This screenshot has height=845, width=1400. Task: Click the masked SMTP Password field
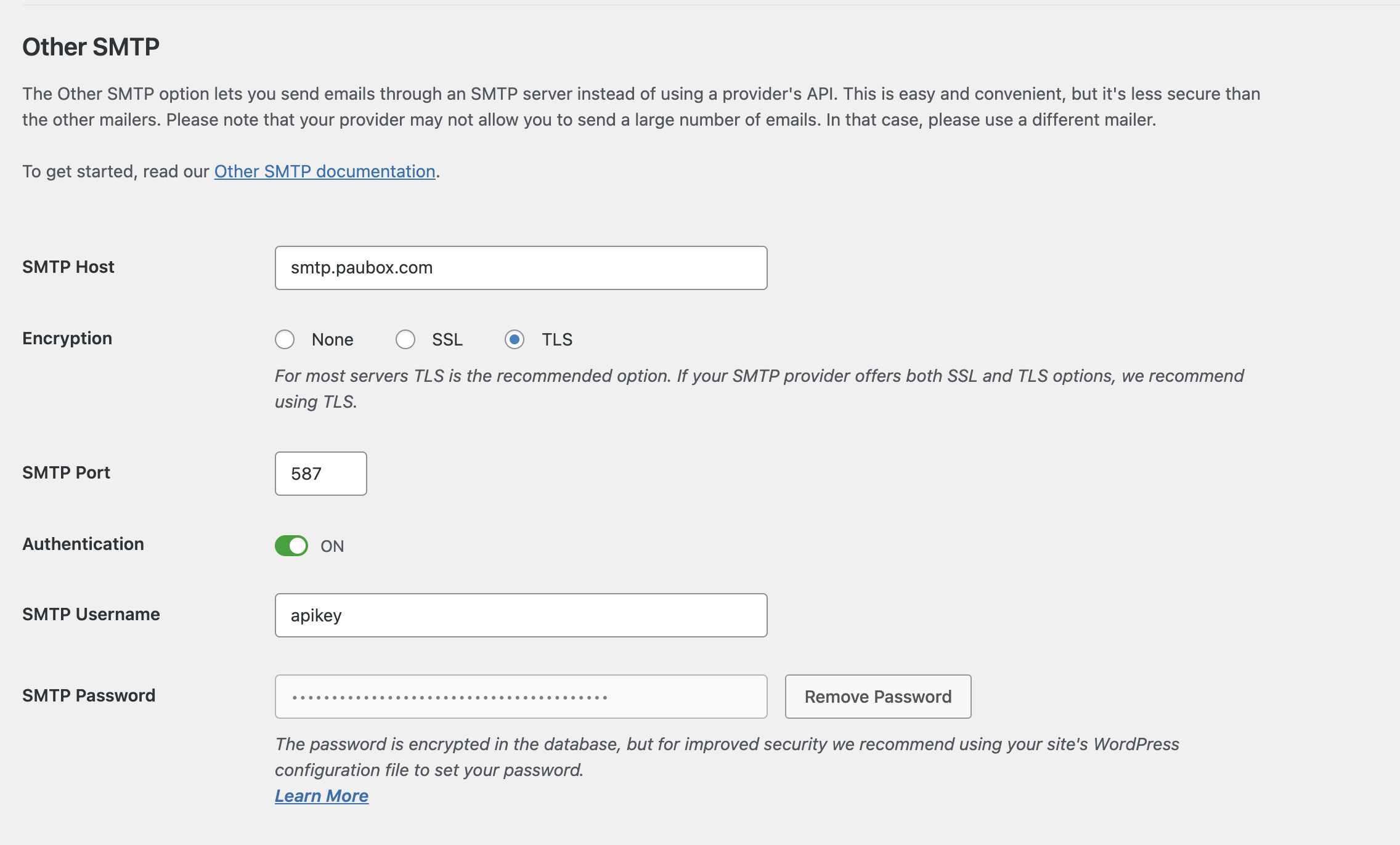pos(521,697)
